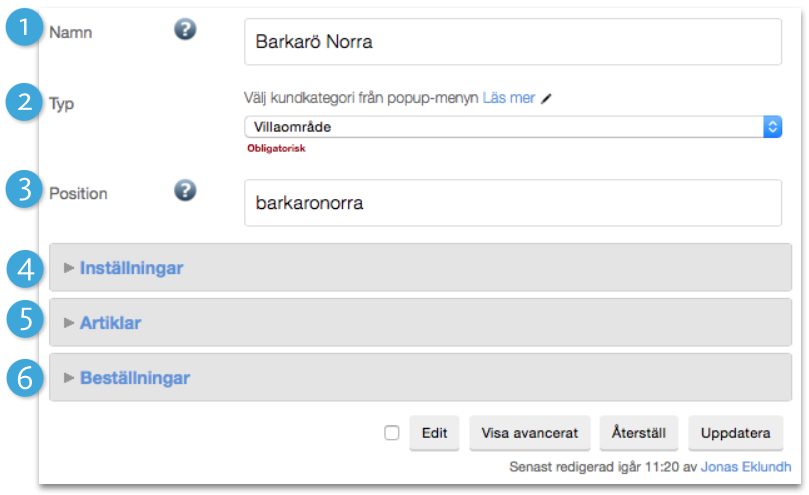Click the Visa avancerat button
The height and width of the screenshot is (495, 809).
tap(530, 433)
